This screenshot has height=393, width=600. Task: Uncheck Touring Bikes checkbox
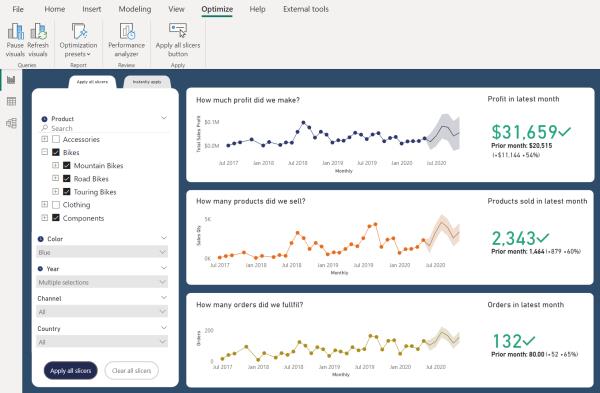[x=67, y=192]
